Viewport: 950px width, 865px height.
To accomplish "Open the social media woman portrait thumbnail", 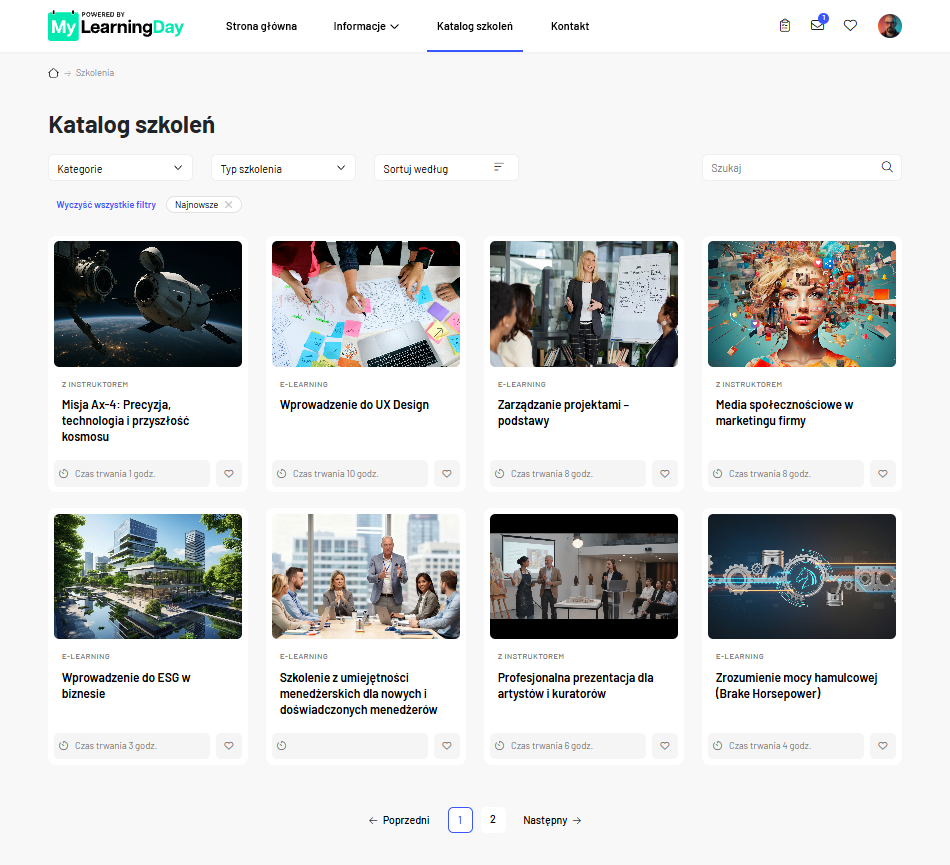I will click(802, 303).
